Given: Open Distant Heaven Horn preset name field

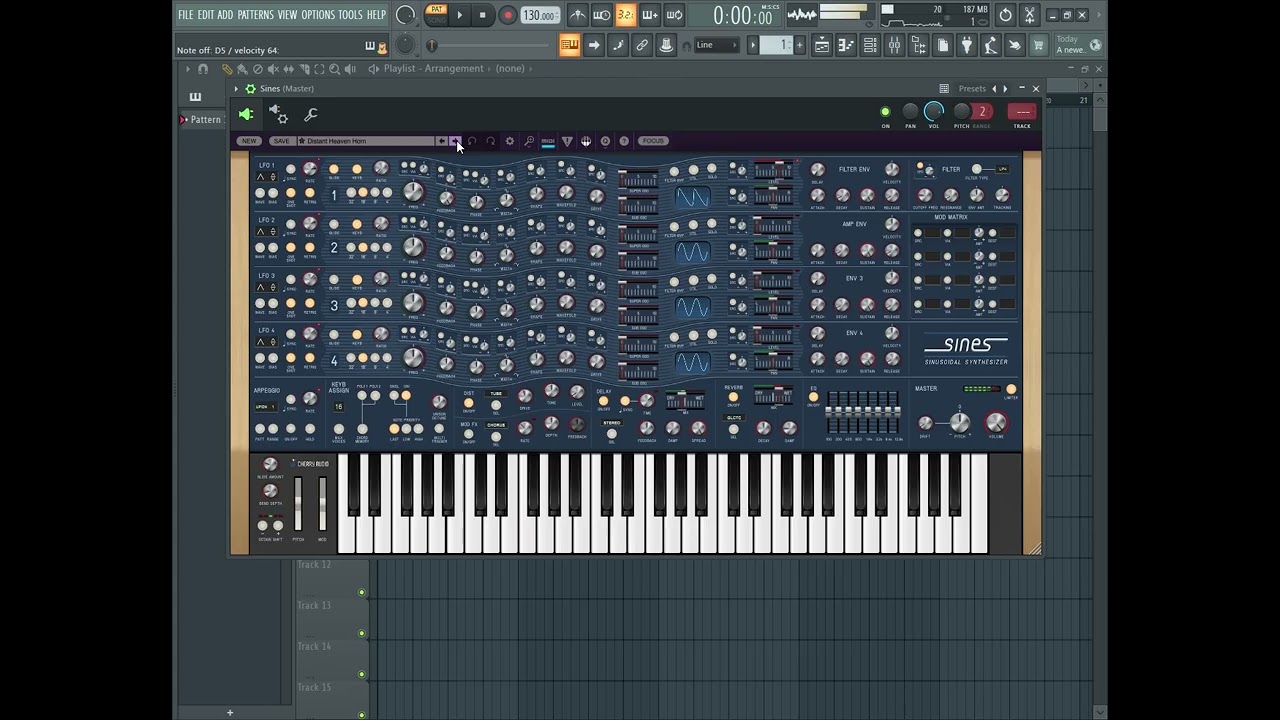Looking at the screenshot, I should coord(366,141).
